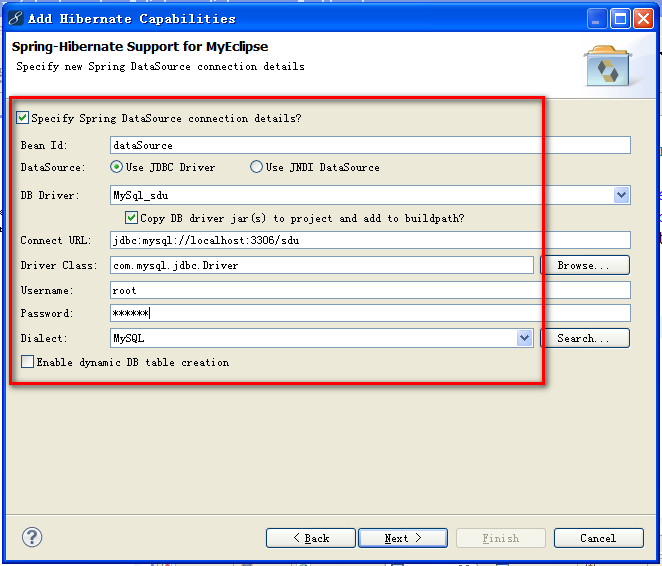The width and height of the screenshot is (662, 566).
Task: Click the Browse button for Driver Class
Action: tap(585, 265)
